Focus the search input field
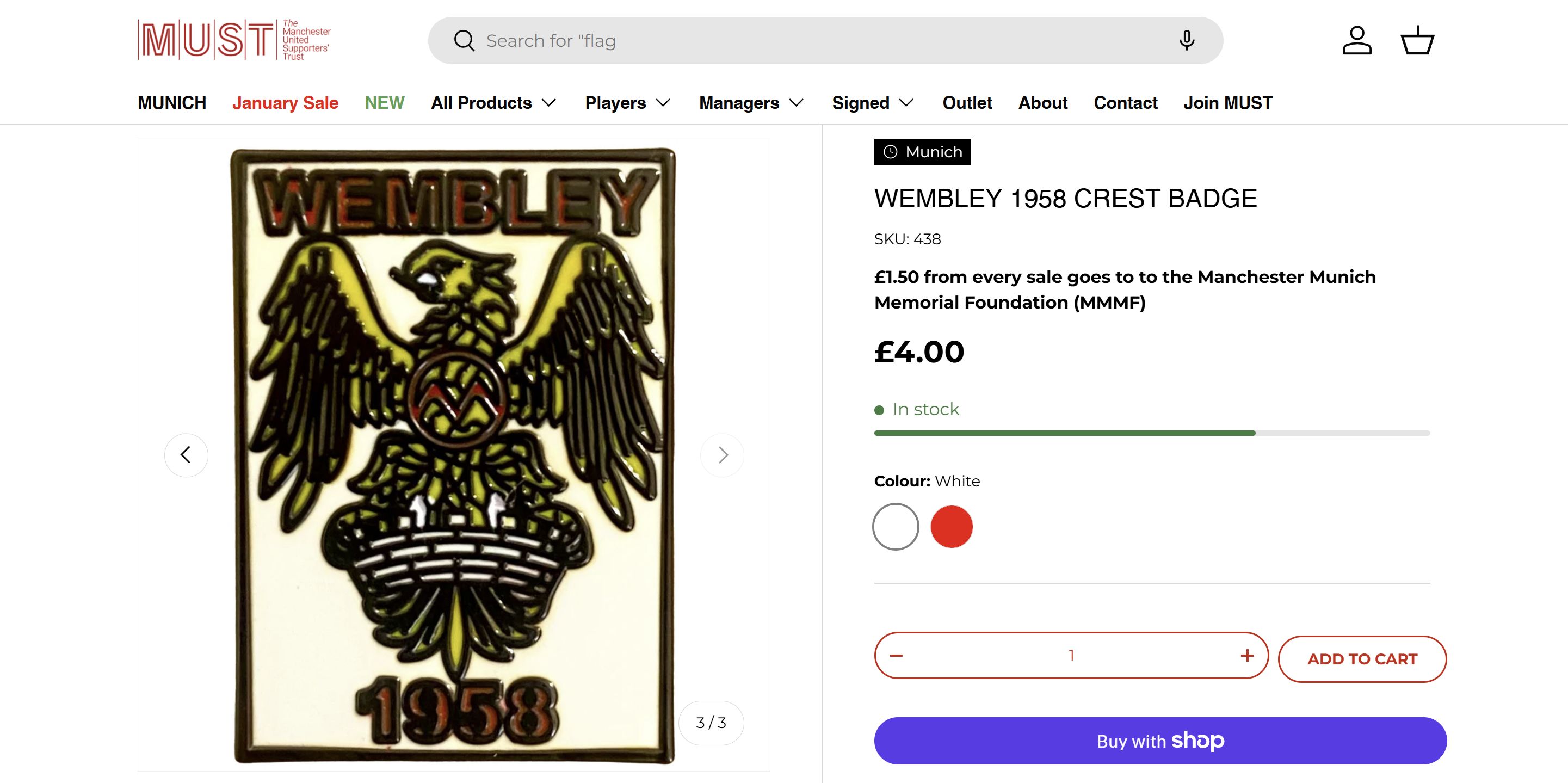Screen dimensions: 1568x783 [x=822, y=41]
